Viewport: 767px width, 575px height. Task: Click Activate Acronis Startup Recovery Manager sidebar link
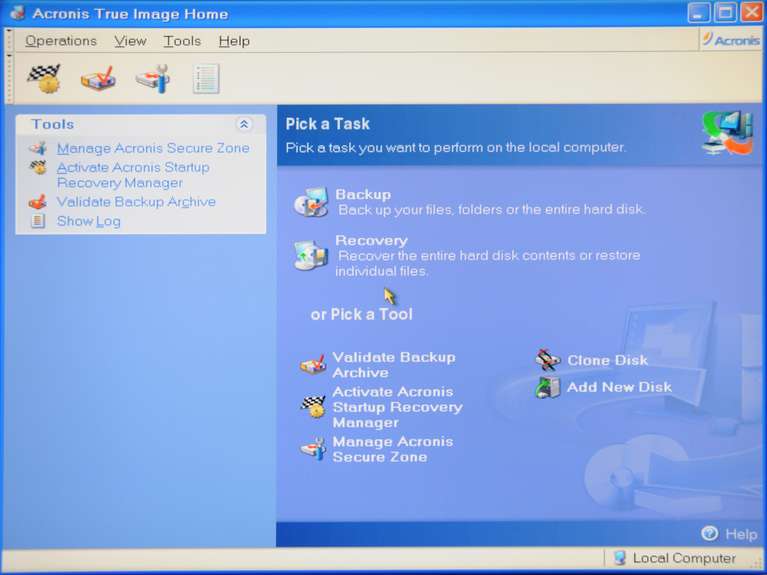click(x=133, y=175)
